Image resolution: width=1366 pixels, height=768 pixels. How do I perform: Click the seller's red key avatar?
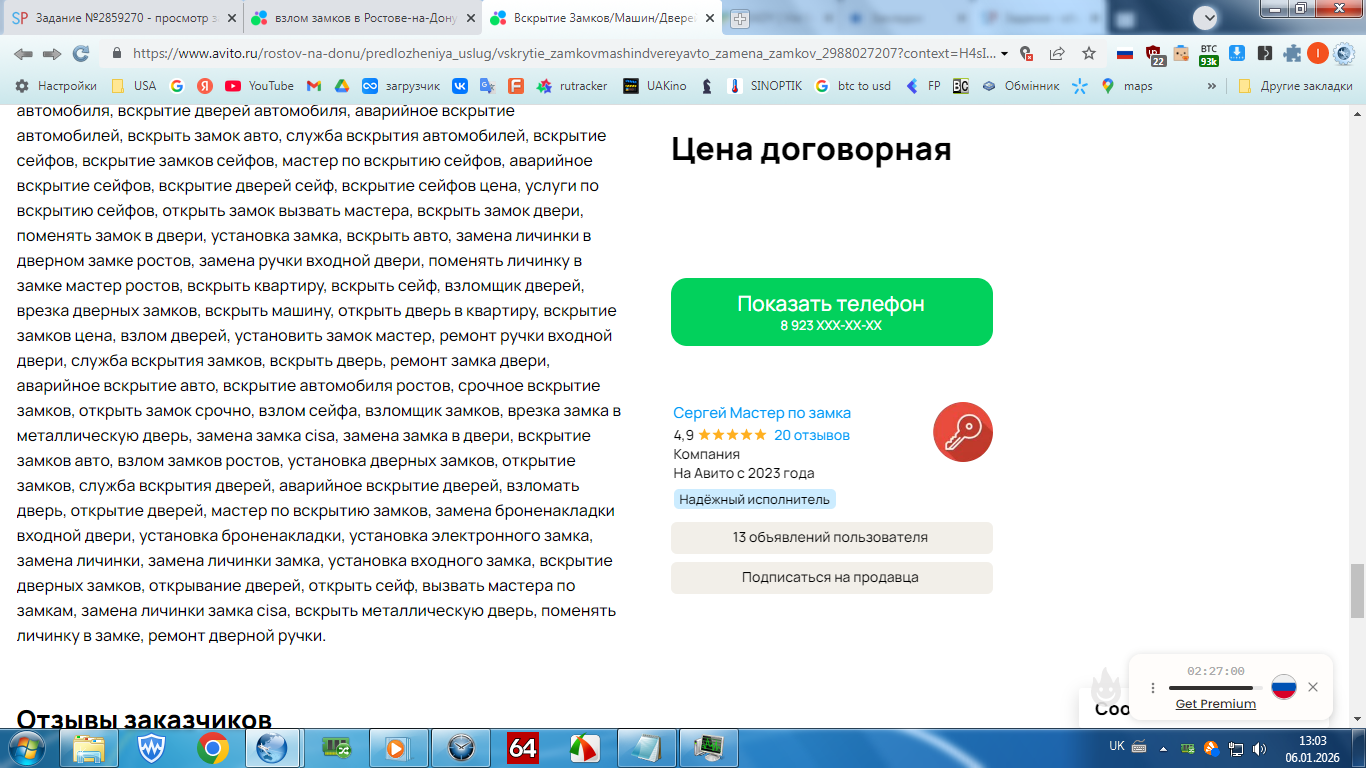coord(963,432)
